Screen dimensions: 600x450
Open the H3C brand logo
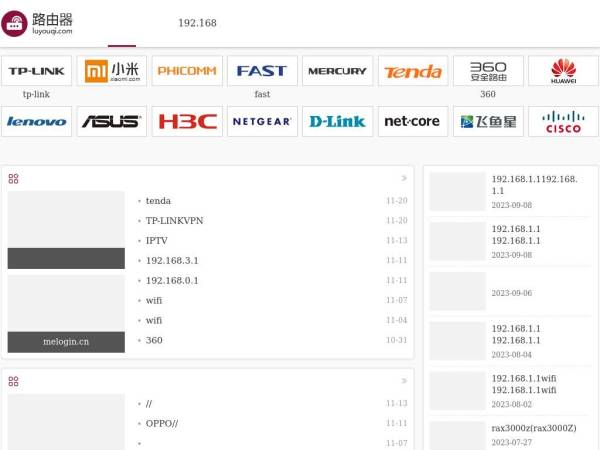coord(187,121)
